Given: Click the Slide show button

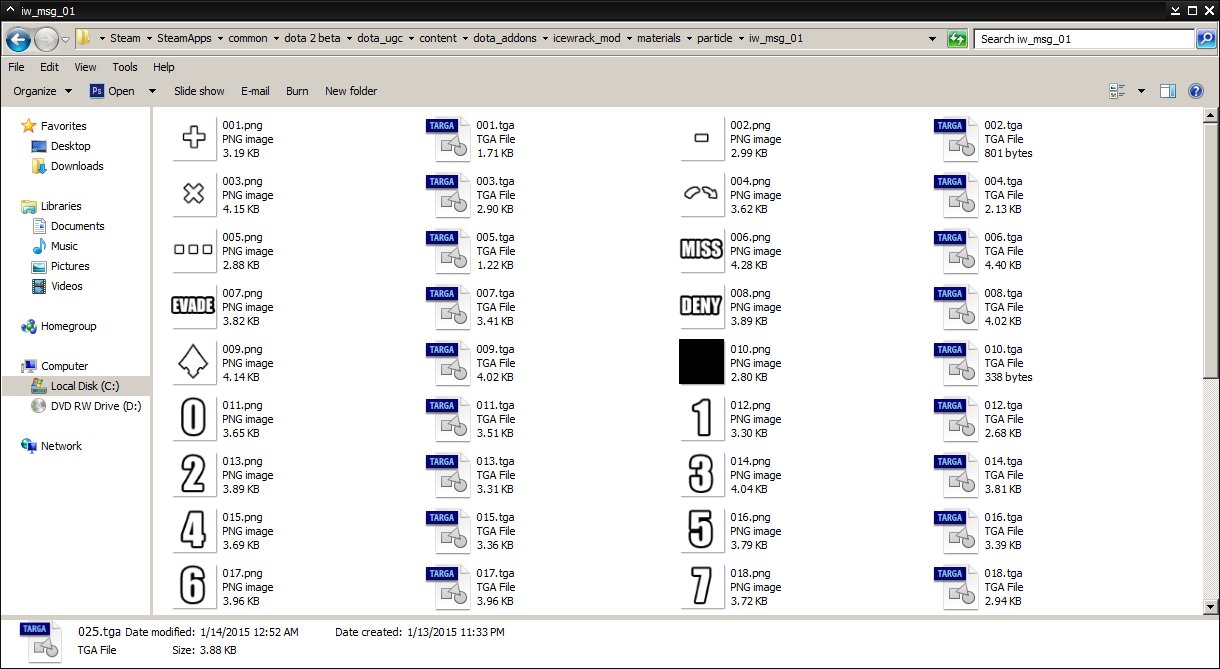Looking at the screenshot, I should point(199,91).
